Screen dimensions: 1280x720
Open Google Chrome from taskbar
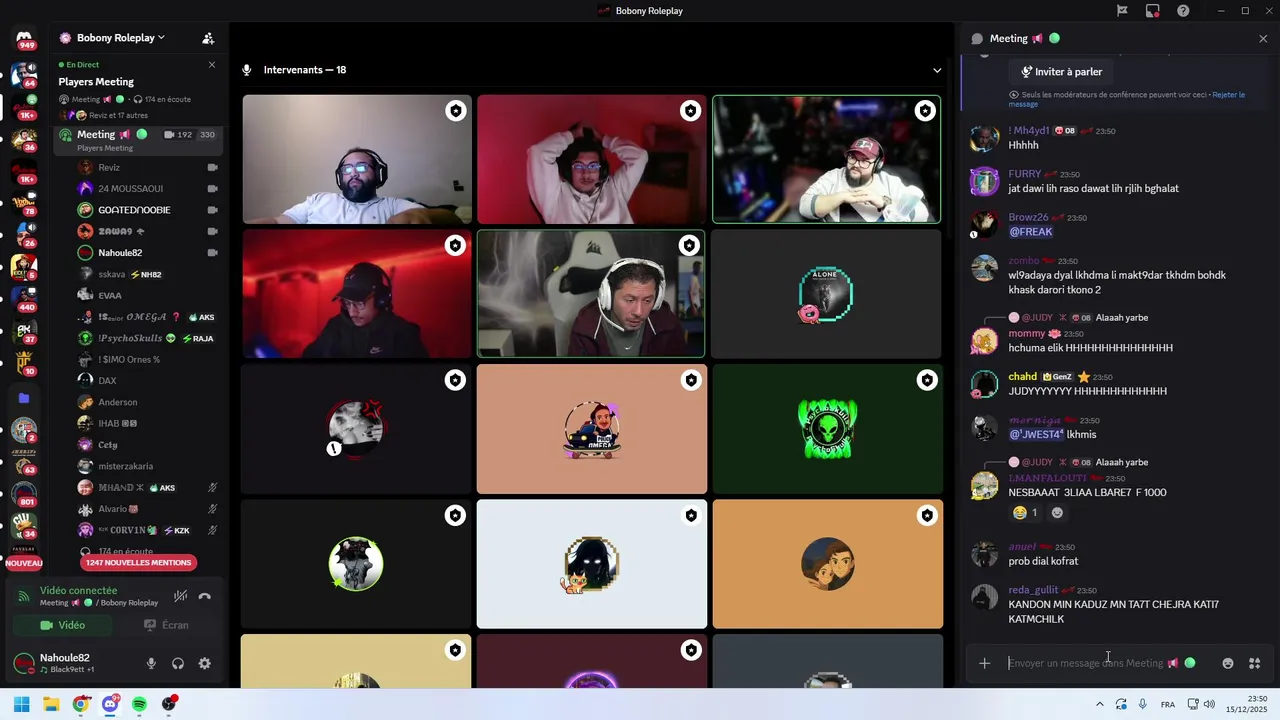pos(80,704)
